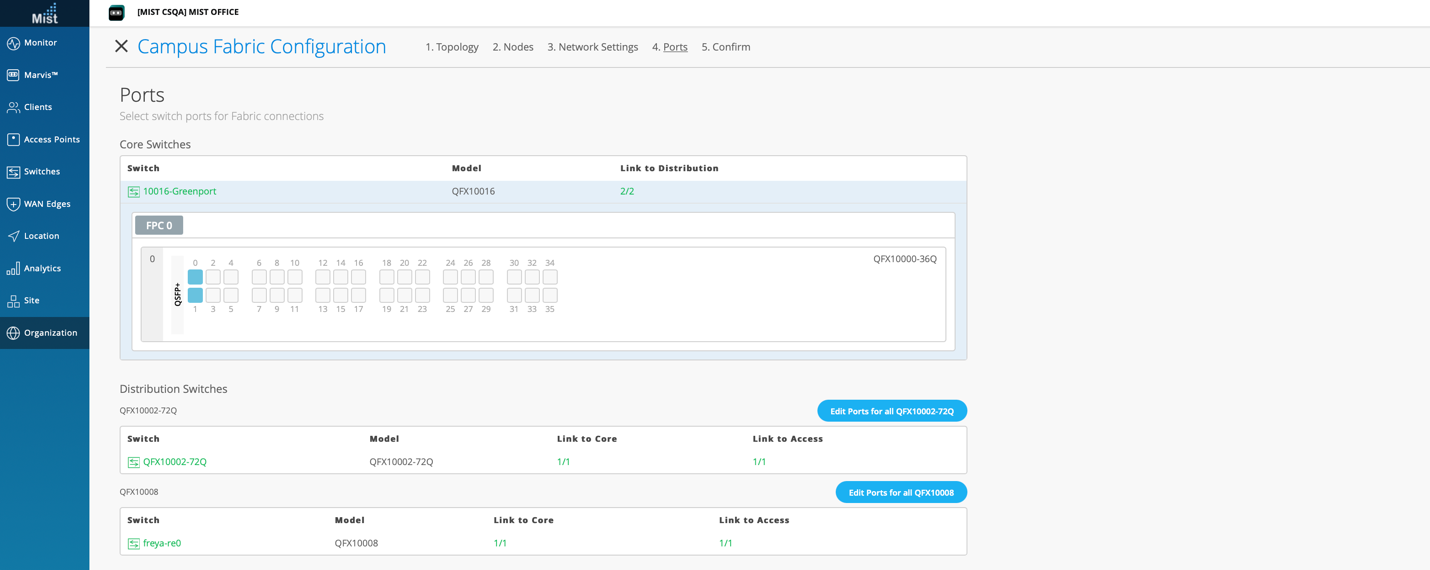
Task: Go to the Topology step
Action: (x=451, y=47)
